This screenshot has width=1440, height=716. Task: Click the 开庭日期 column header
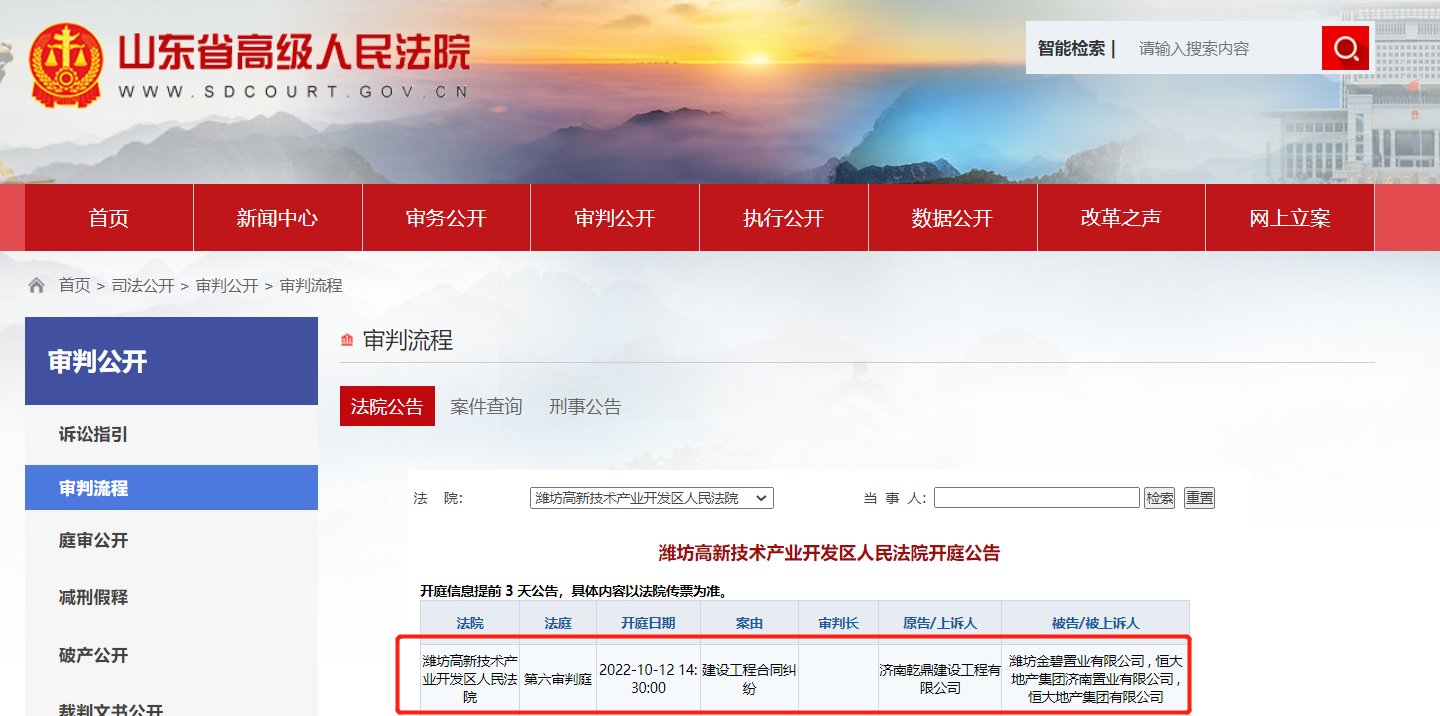[x=648, y=623]
